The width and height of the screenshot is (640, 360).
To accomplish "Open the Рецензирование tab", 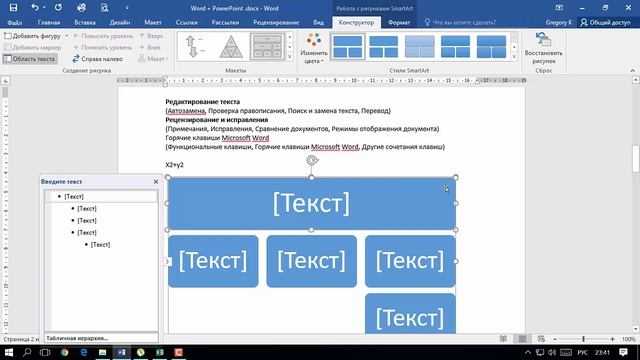I will 276,22.
